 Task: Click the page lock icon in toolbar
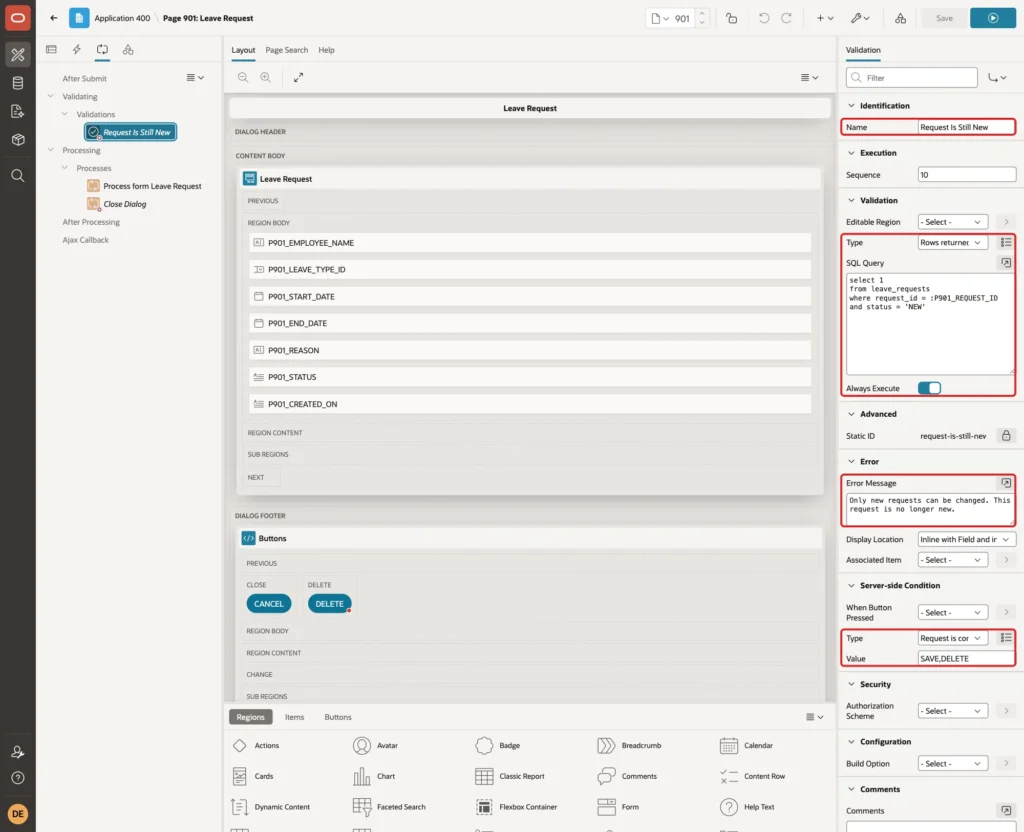[731, 18]
